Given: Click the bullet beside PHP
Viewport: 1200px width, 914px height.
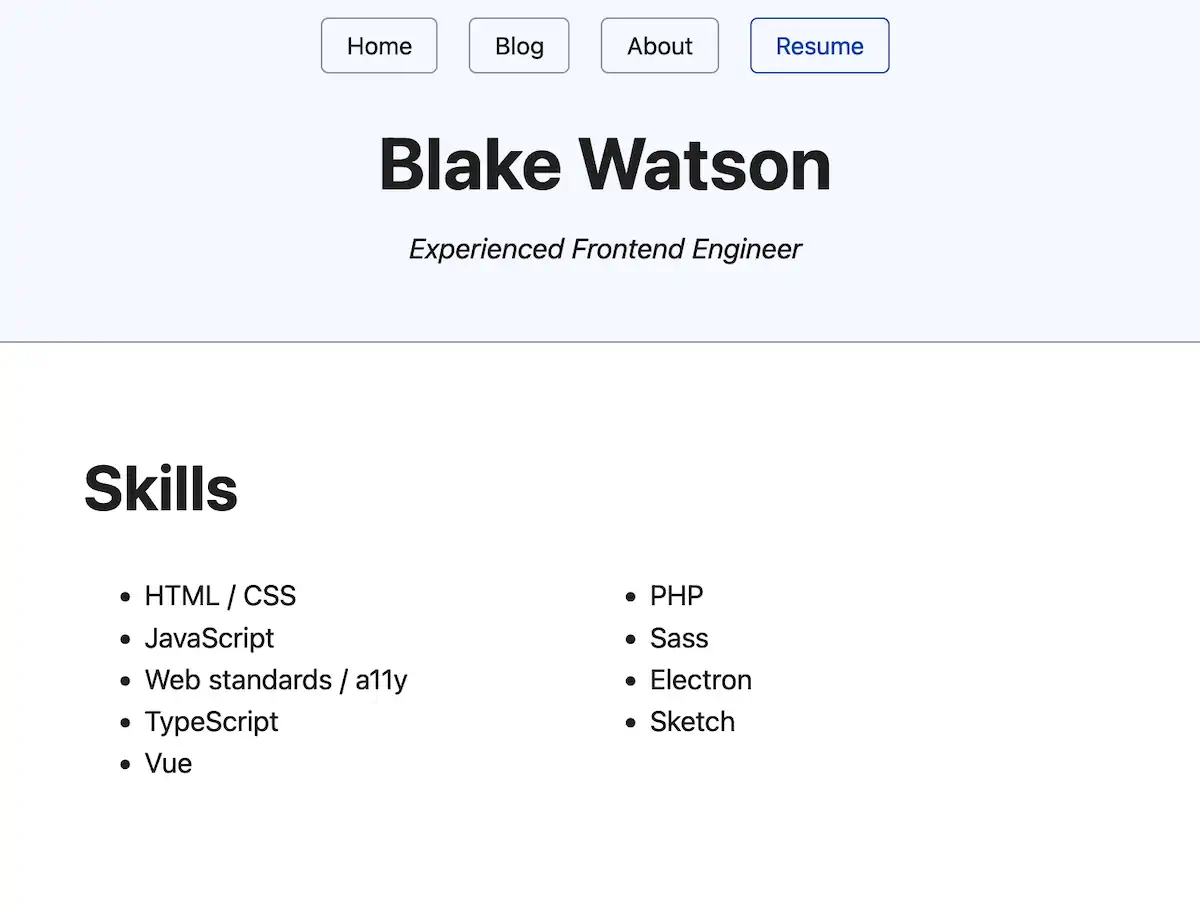Looking at the screenshot, I should coord(630,596).
